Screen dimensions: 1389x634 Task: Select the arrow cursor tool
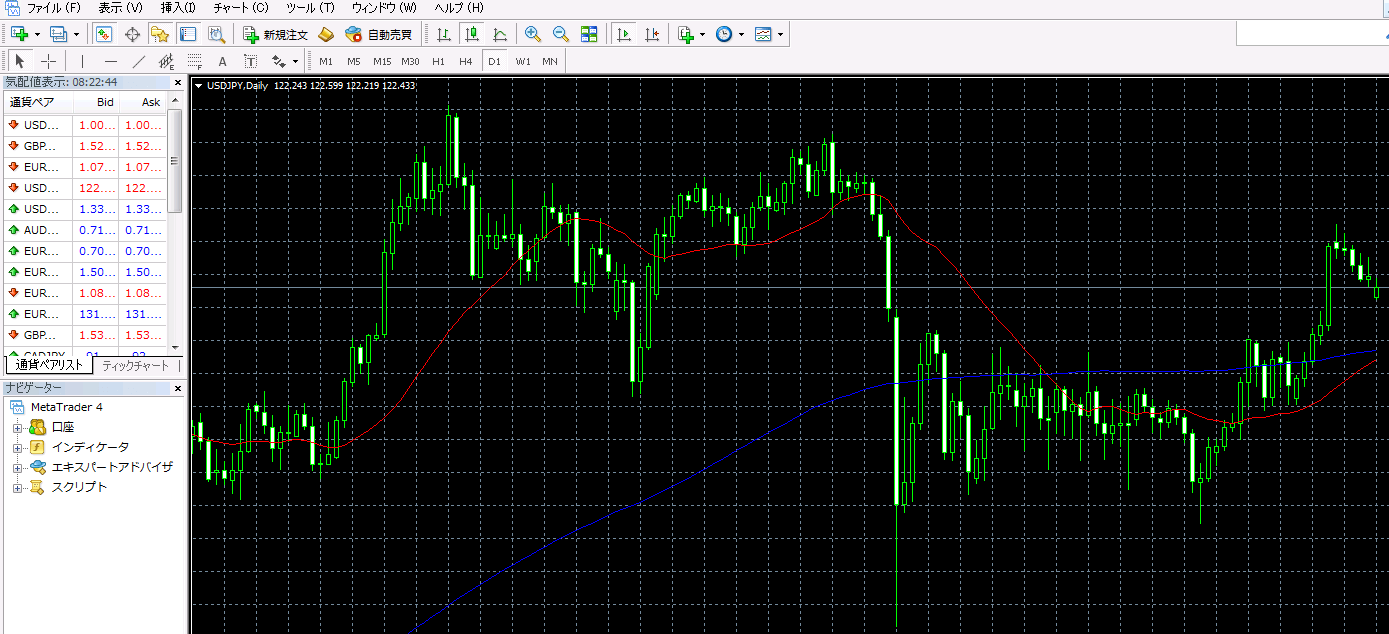point(19,61)
